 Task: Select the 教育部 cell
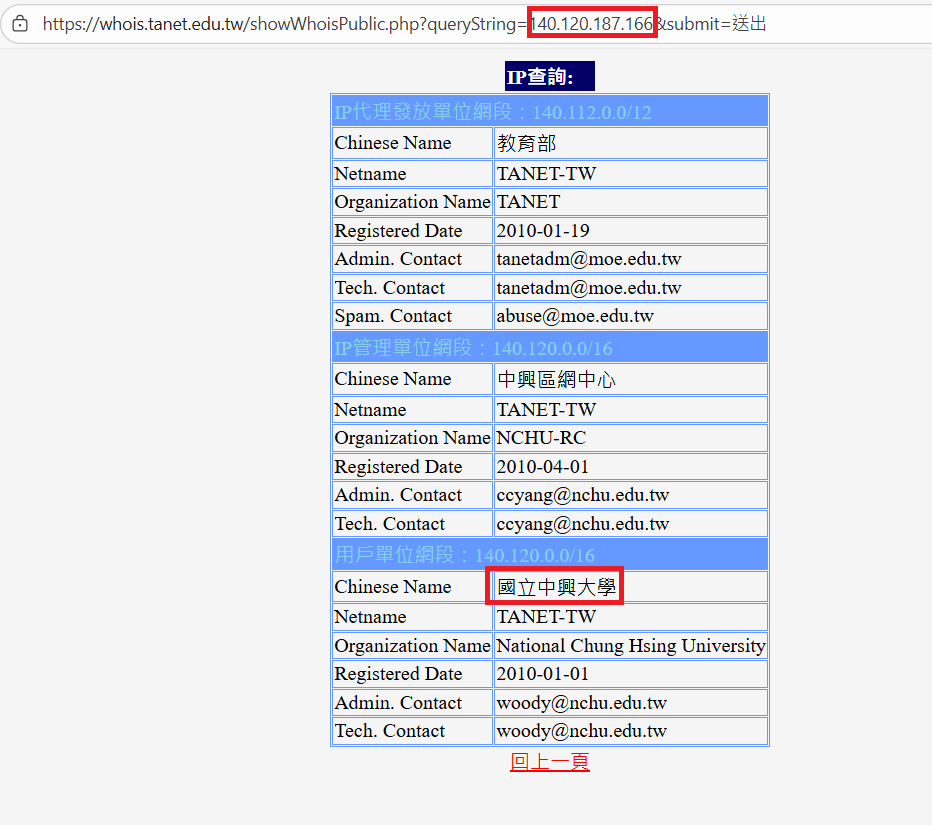[x=631, y=143]
